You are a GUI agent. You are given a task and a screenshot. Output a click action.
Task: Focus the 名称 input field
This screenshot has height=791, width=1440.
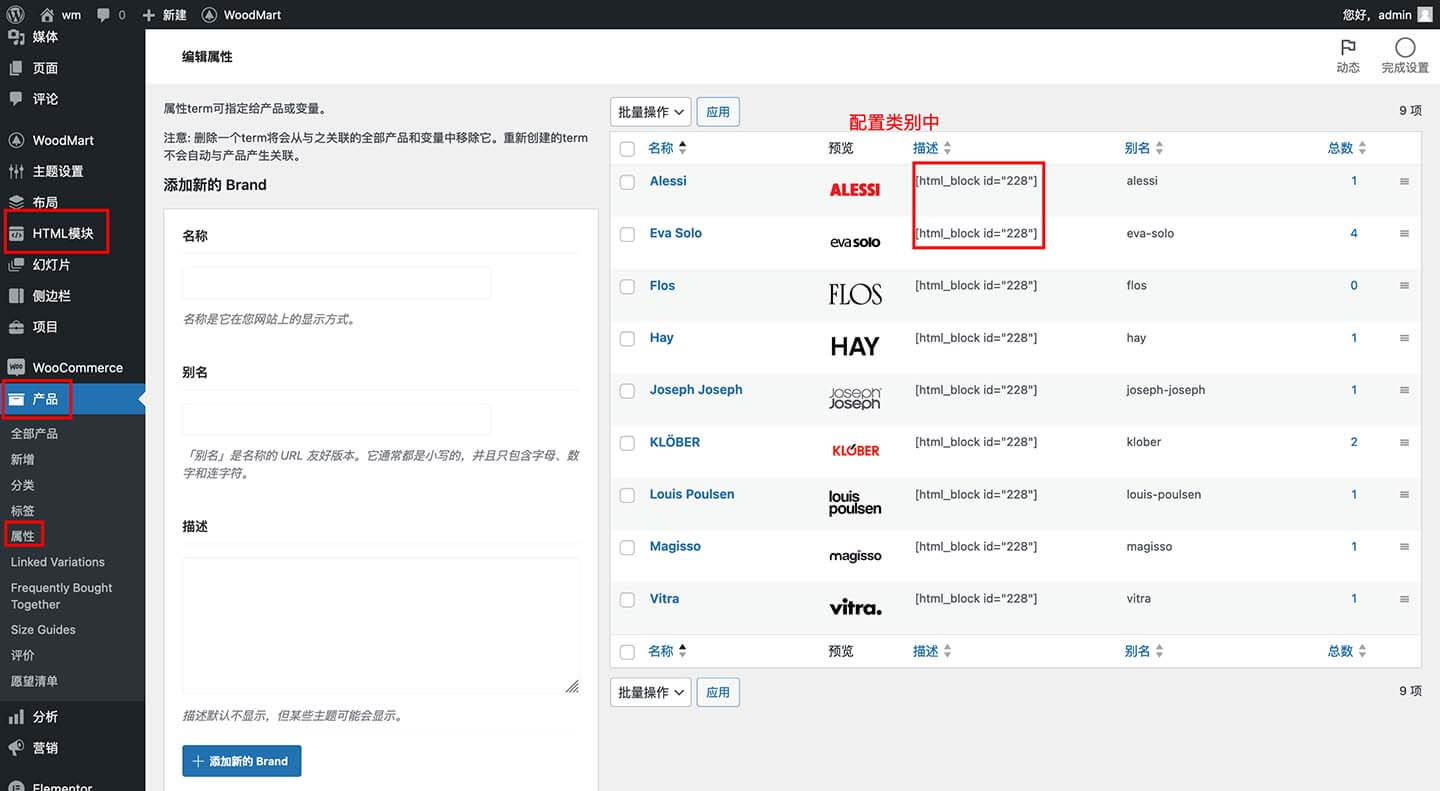click(337, 283)
